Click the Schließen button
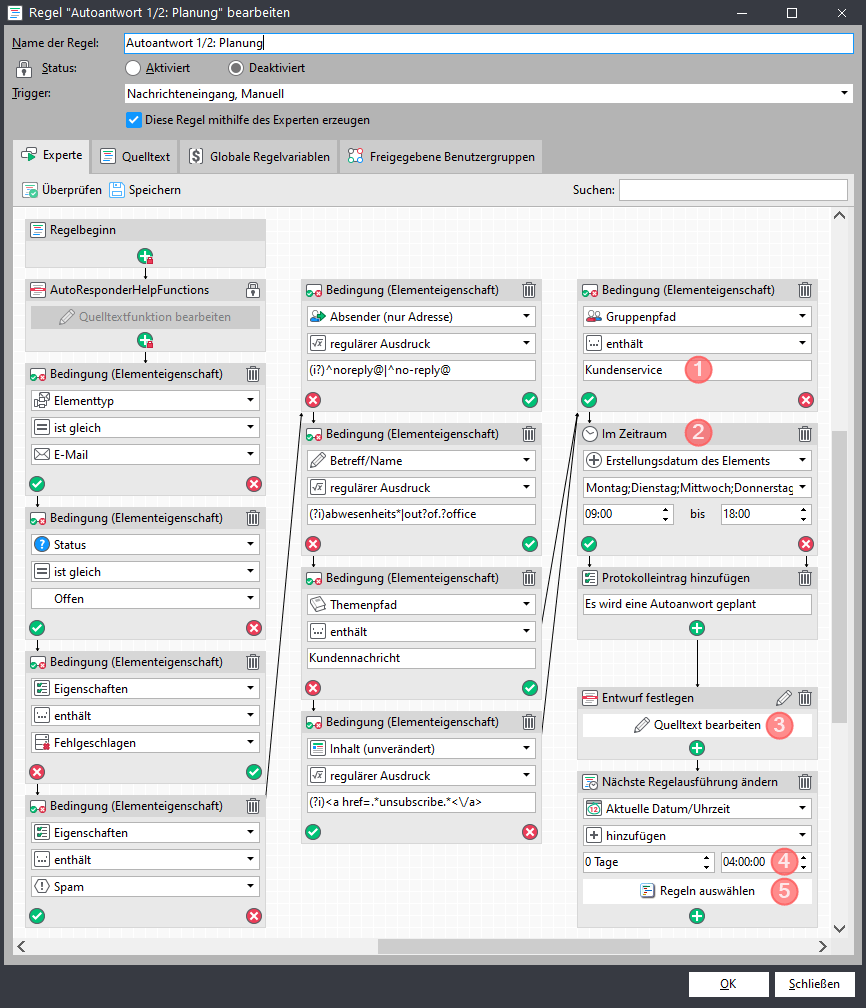This screenshot has width=866, height=1008. click(x=814, y=984)
